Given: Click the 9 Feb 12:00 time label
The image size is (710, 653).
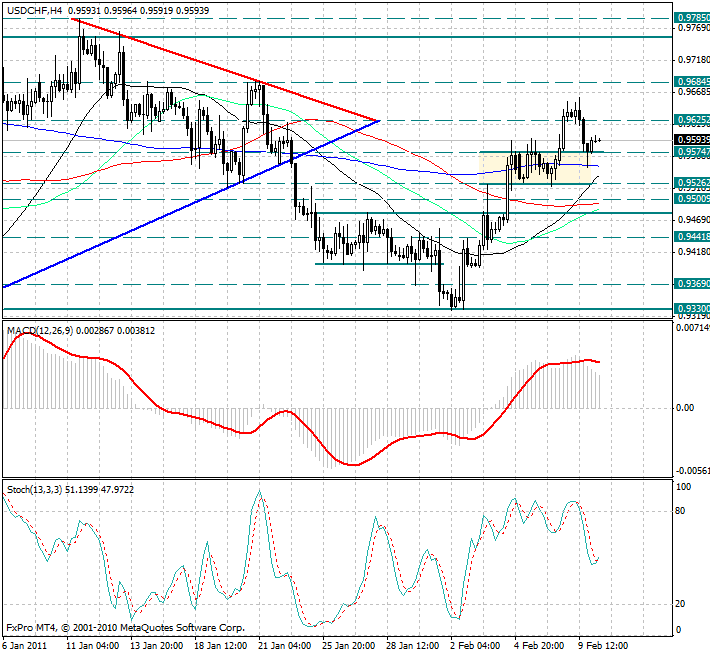Looking at the screenshot, I should click(603, 645).
